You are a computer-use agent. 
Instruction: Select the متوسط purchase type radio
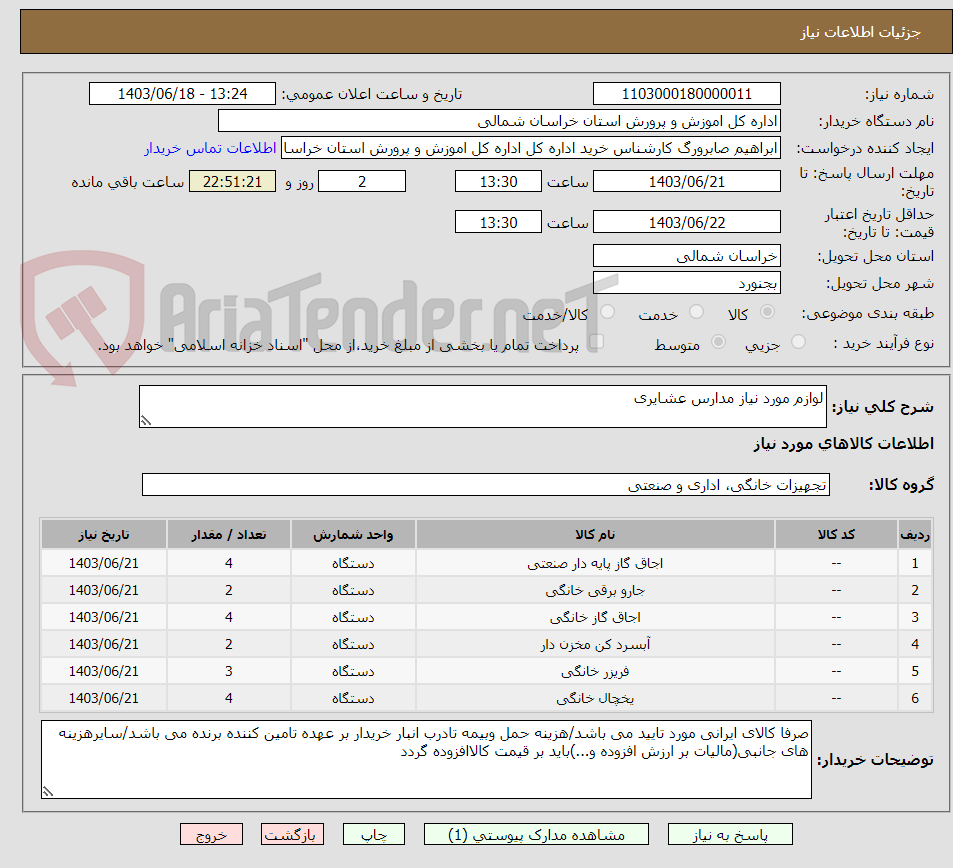(x=718, y=342)
